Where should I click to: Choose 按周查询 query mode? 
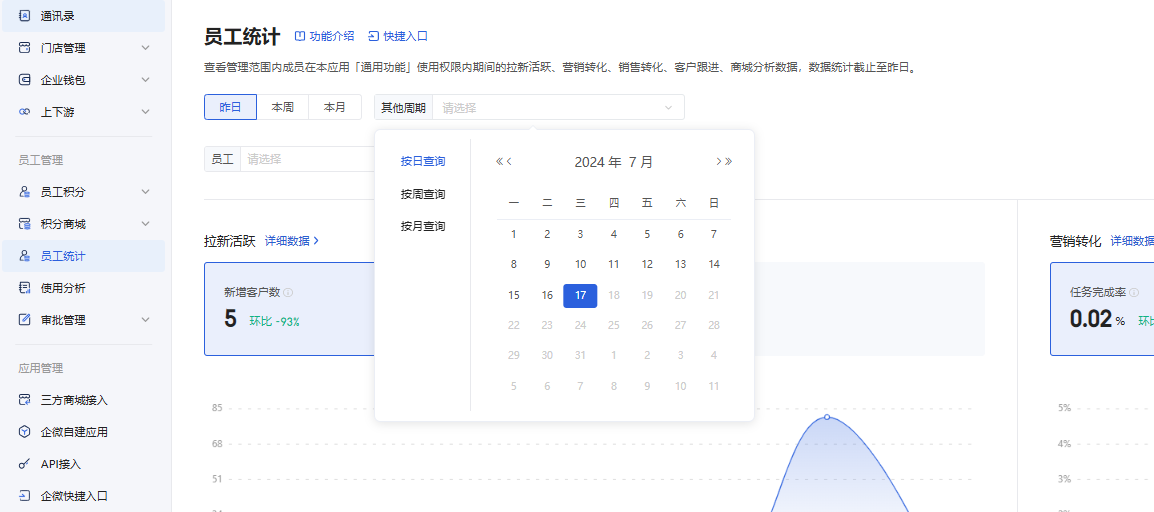[x=423, y=194]
